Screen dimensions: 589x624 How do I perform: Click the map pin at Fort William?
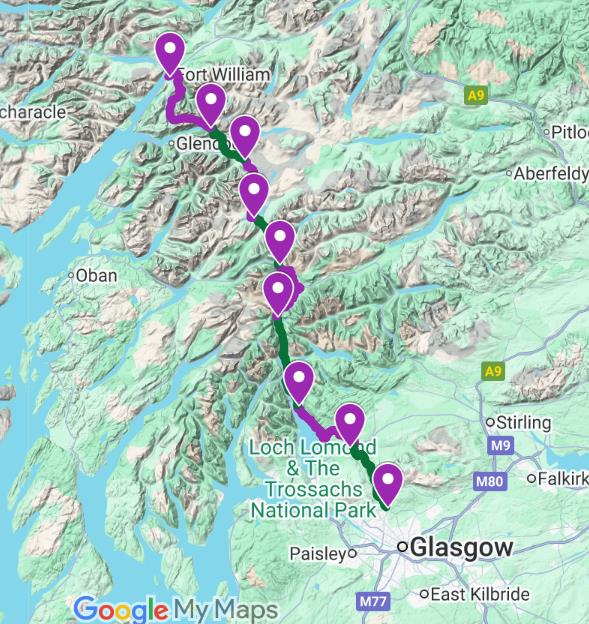point(170,55)
